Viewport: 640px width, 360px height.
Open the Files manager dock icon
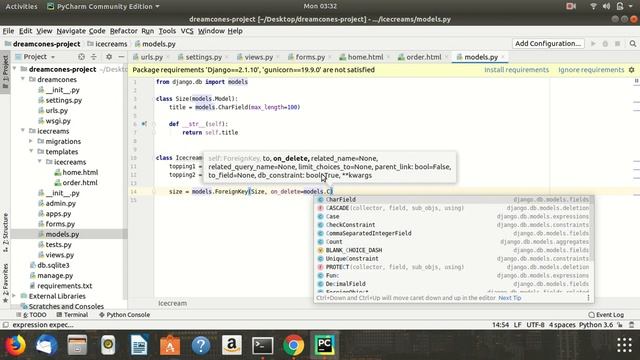click(x=77, y=345)
